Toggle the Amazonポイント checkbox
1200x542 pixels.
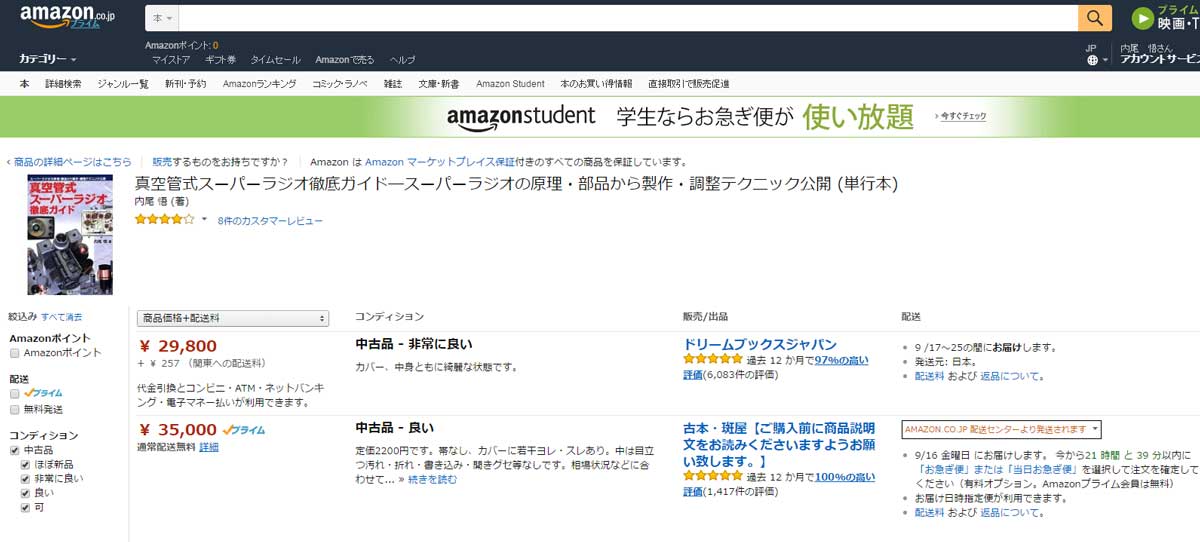(14, 353)
